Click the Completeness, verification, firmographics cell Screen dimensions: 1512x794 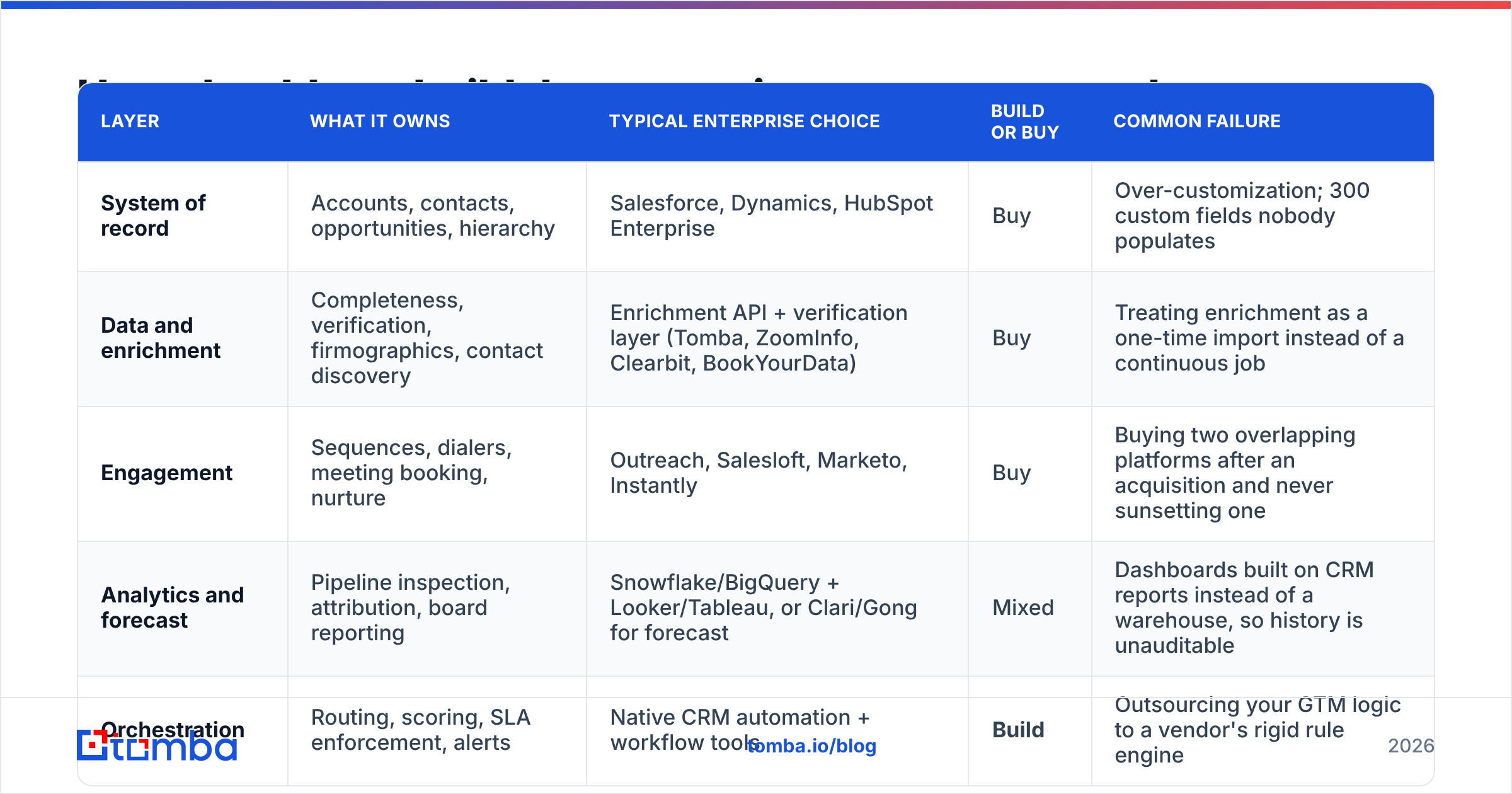point(437,338)
